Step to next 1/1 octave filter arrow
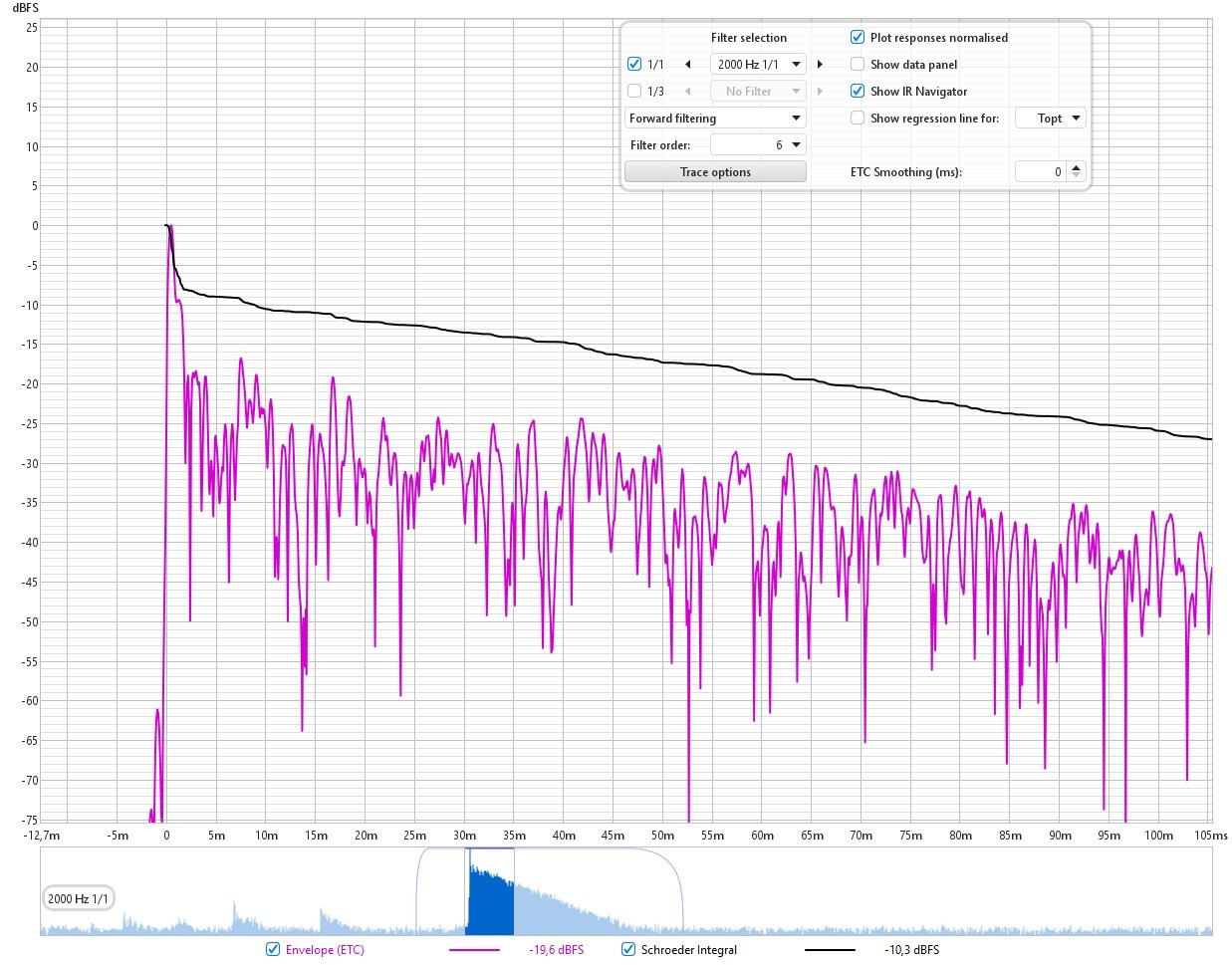This screenshot has width=1232, height=965. pyautogui.click(x=820, y=65)
